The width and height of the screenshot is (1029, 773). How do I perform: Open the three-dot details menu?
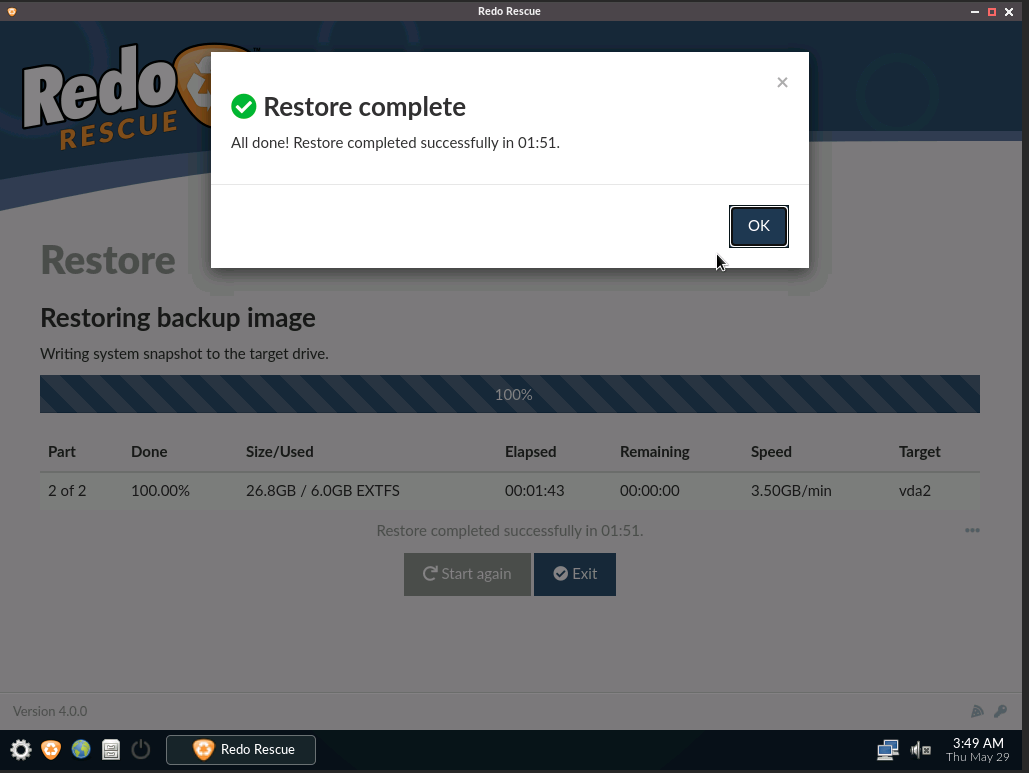click(x=973, y=530)
